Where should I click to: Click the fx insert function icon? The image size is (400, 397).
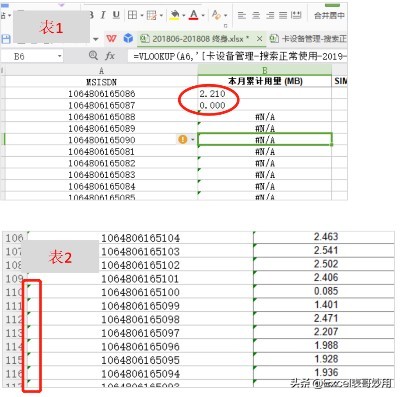[110, 56]
